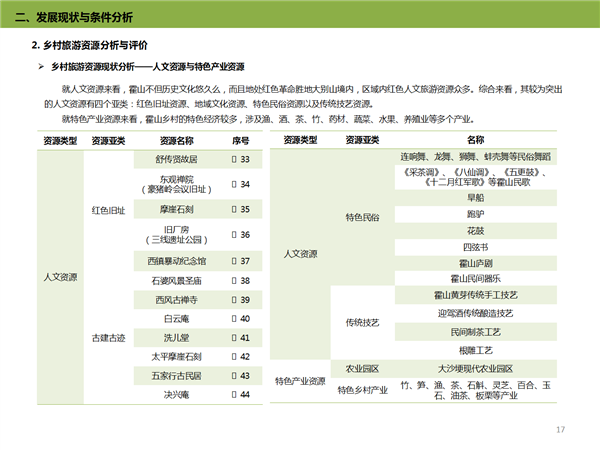
Task: Click the 序号 column header in left table
Action: tap(240, 141)
